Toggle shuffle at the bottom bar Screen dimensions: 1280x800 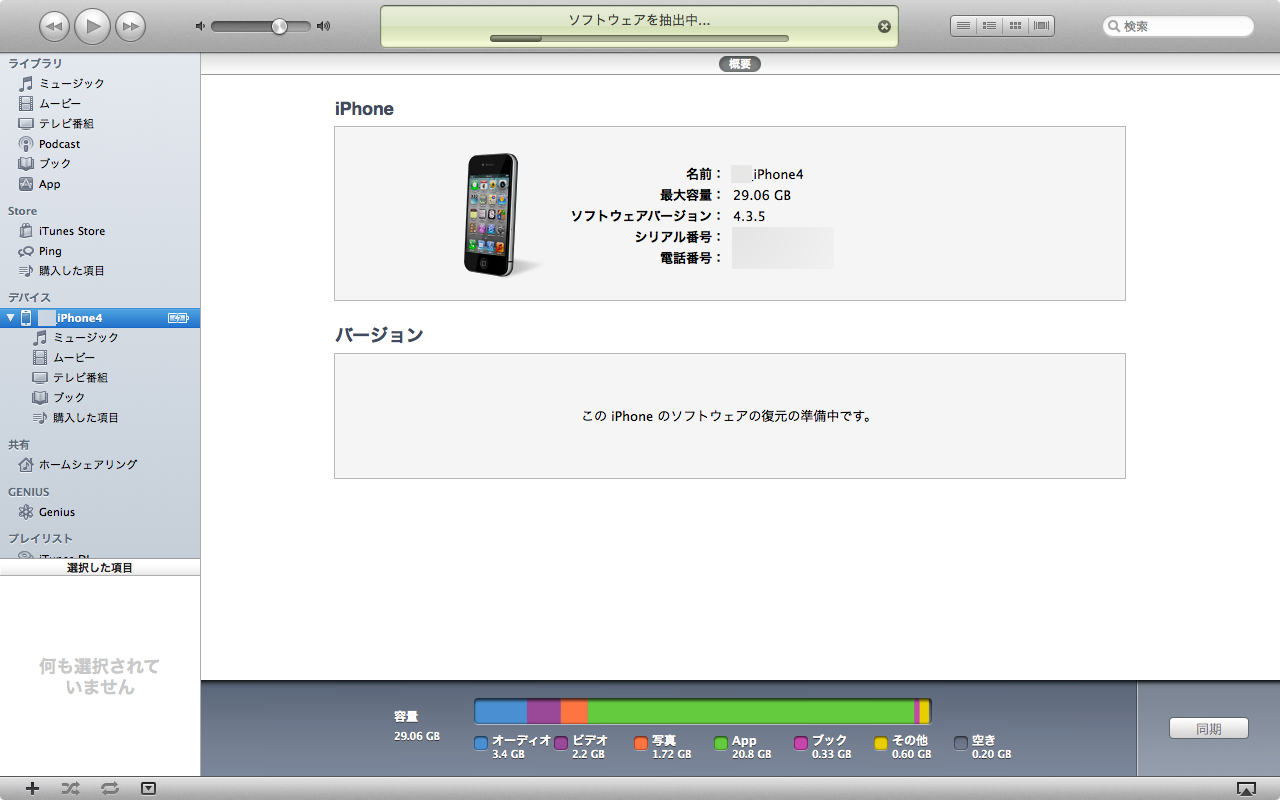[x=70, y=788]
